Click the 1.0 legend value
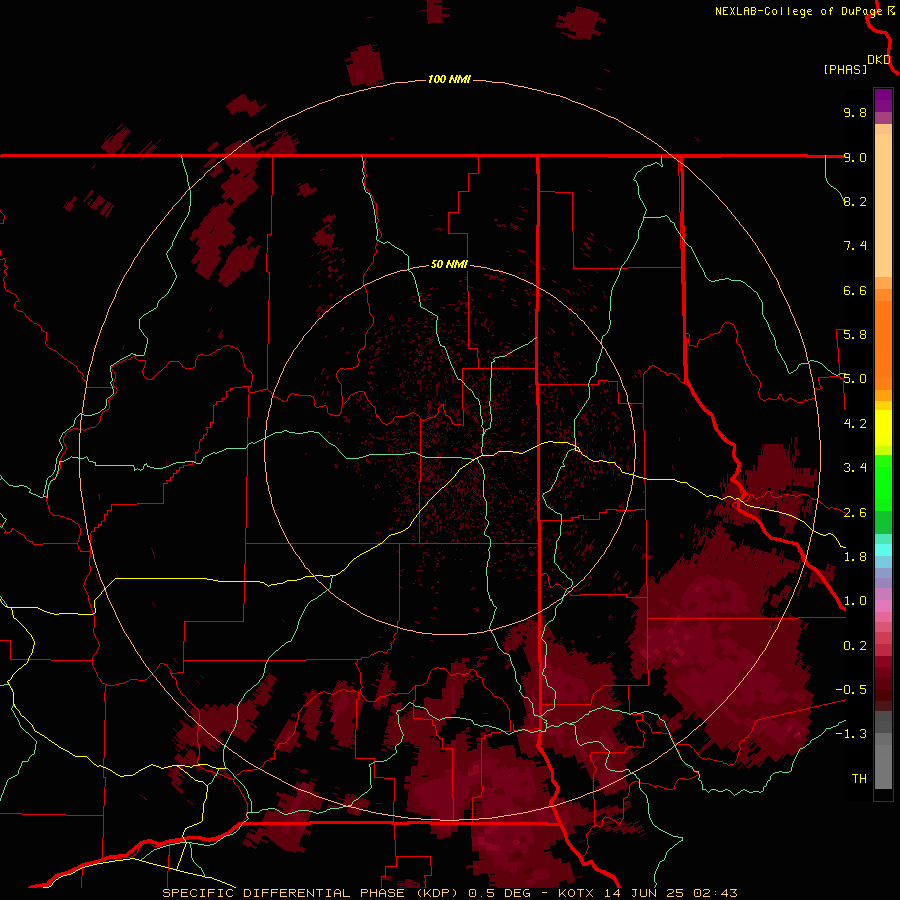900x900 pixels. 855,601
